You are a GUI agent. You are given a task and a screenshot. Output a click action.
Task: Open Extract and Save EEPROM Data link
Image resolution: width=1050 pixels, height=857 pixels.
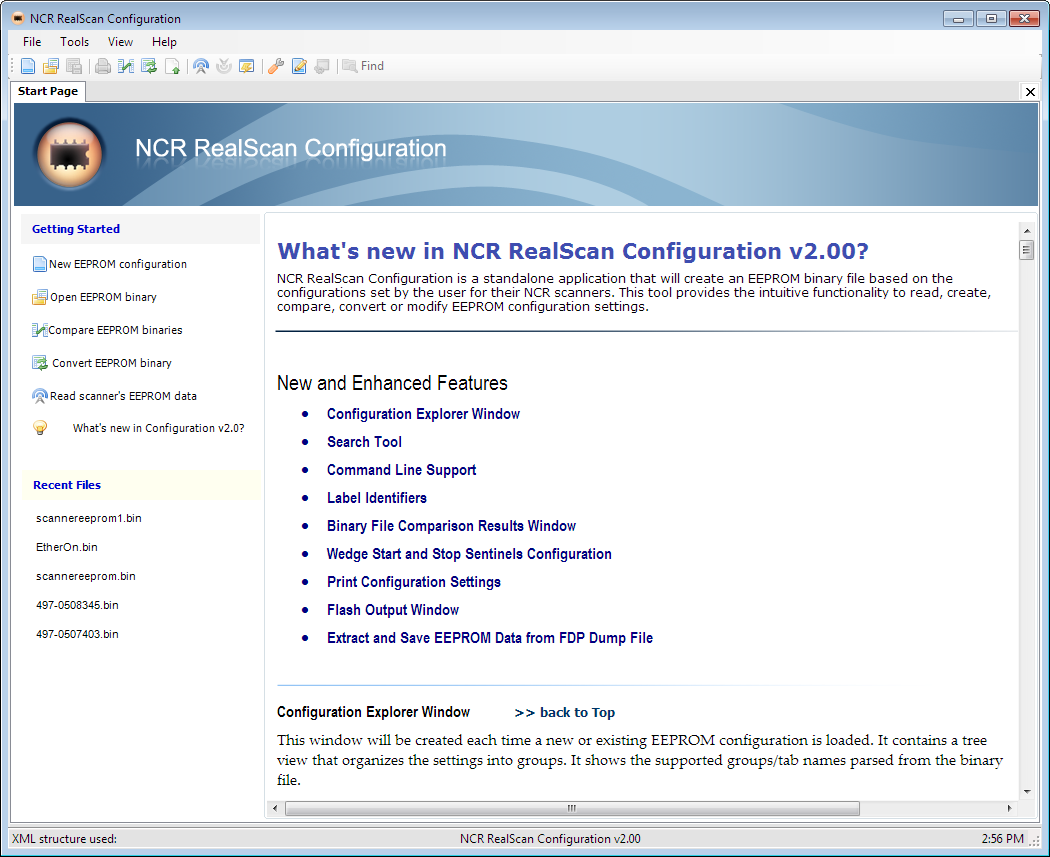pos(490,638)
